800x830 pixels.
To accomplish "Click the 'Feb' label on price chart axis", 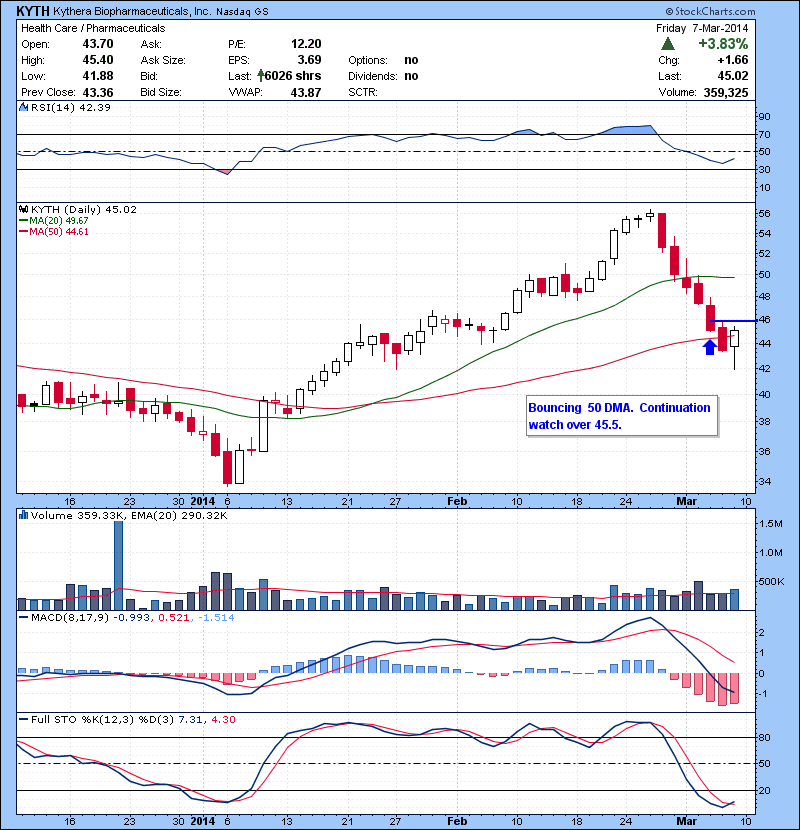I will 457,501.
